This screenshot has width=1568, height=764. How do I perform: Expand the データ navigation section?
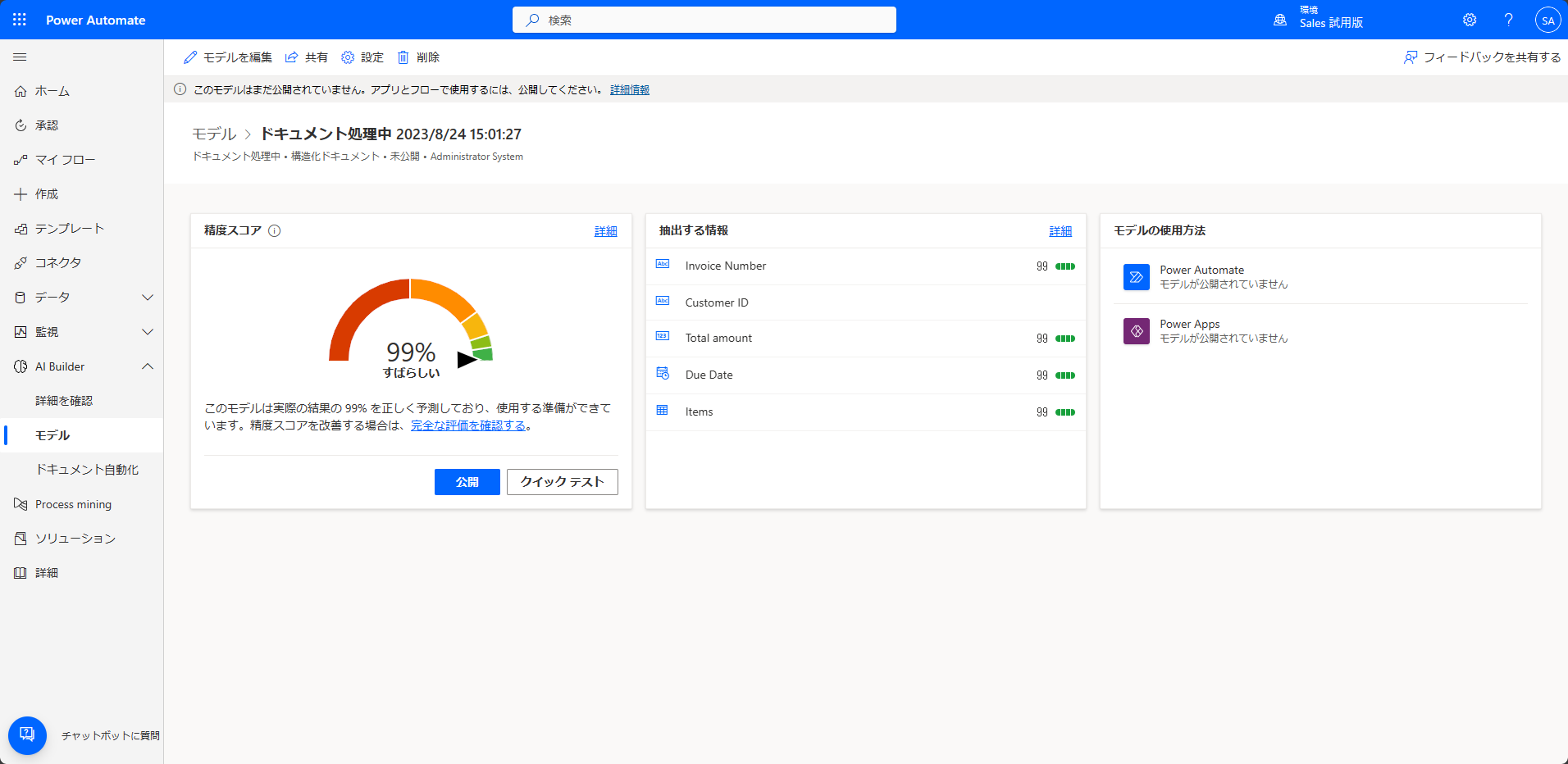148,298
